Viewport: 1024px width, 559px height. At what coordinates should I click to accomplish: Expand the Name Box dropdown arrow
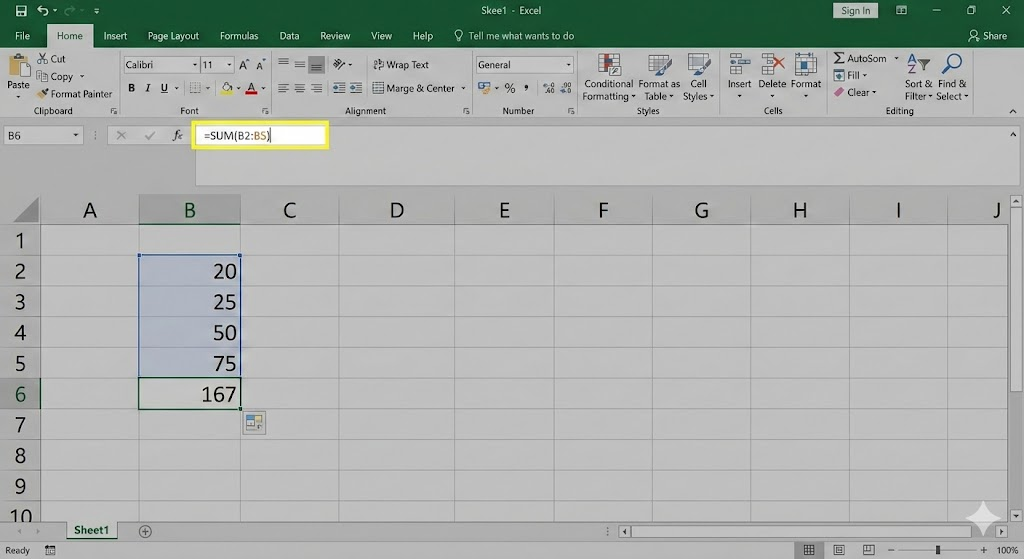76,136
